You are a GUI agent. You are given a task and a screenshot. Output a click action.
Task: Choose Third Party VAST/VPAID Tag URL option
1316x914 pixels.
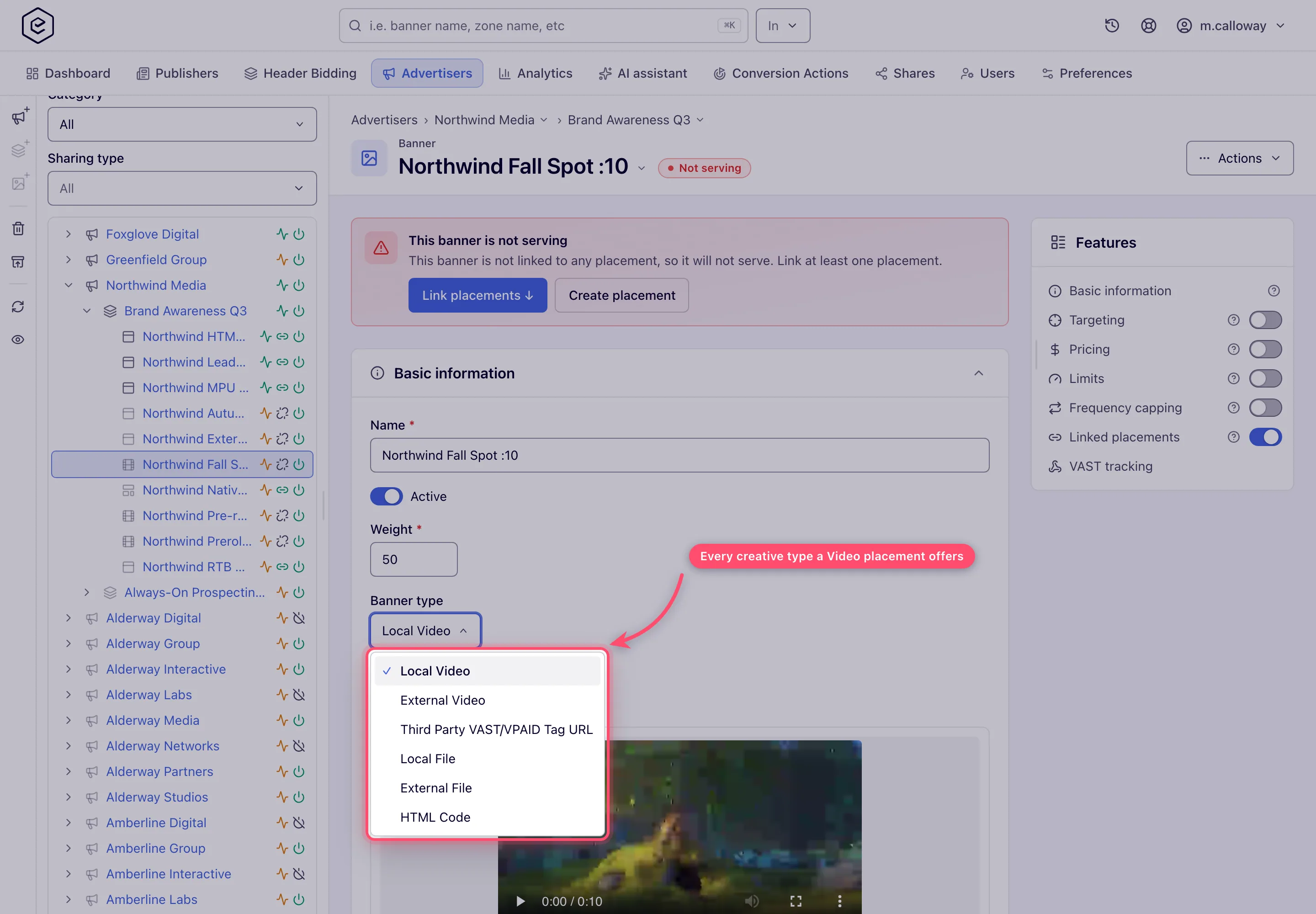(x=488, y=729)
